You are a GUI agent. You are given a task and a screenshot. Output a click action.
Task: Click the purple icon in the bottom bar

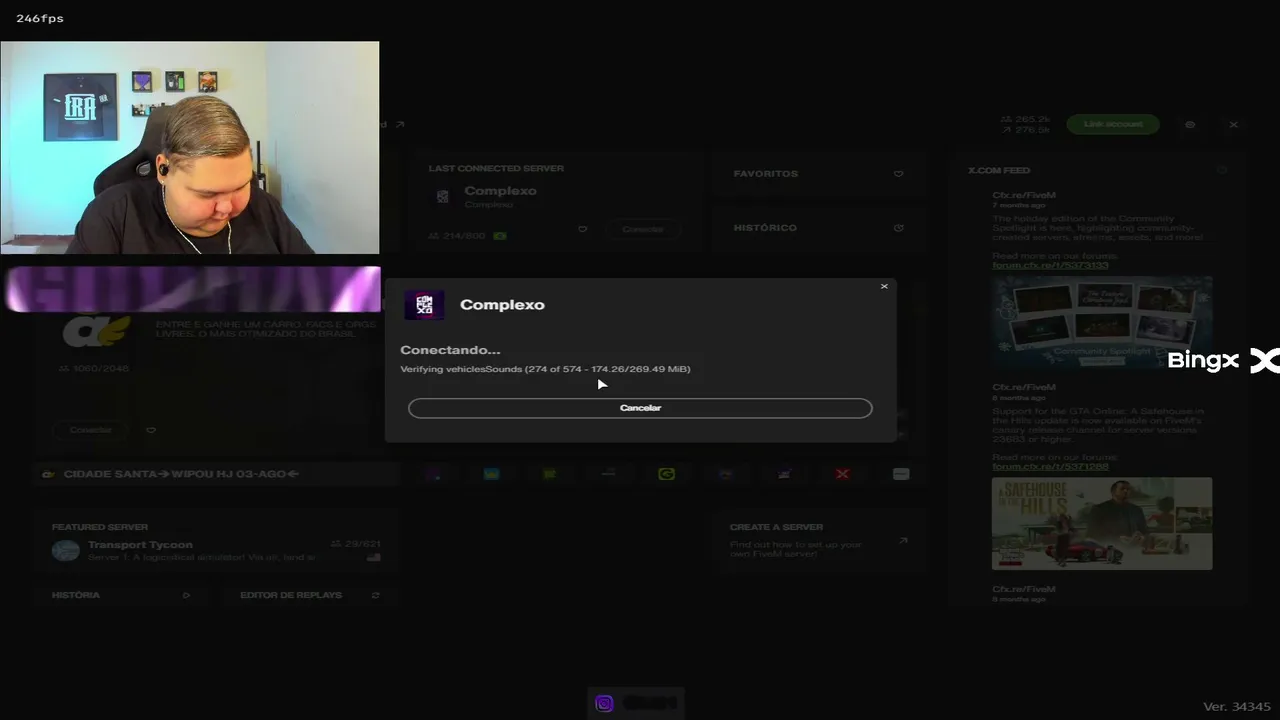(604, 703)
